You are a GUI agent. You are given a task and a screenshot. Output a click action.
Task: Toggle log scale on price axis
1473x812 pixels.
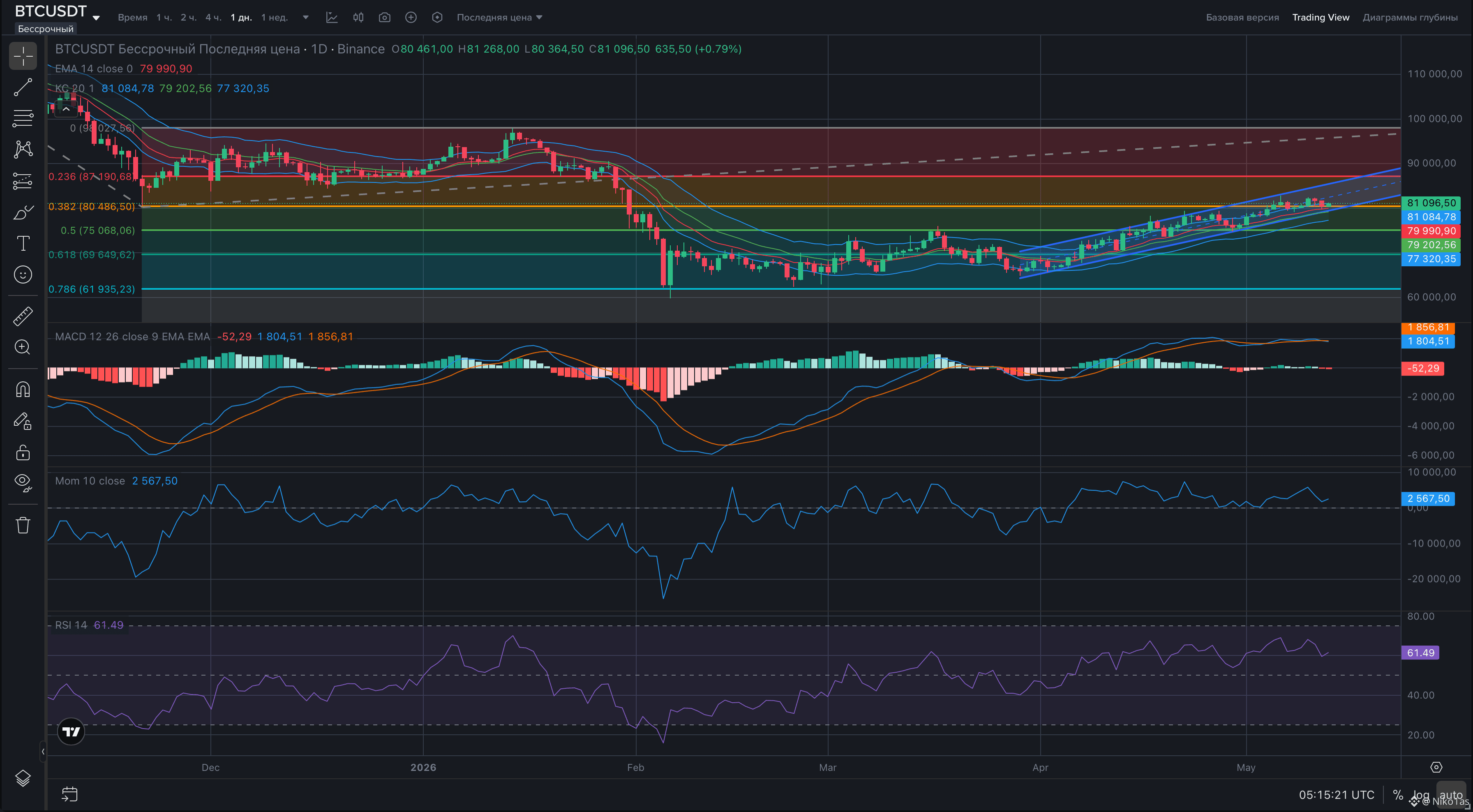tap(1420, 795)
